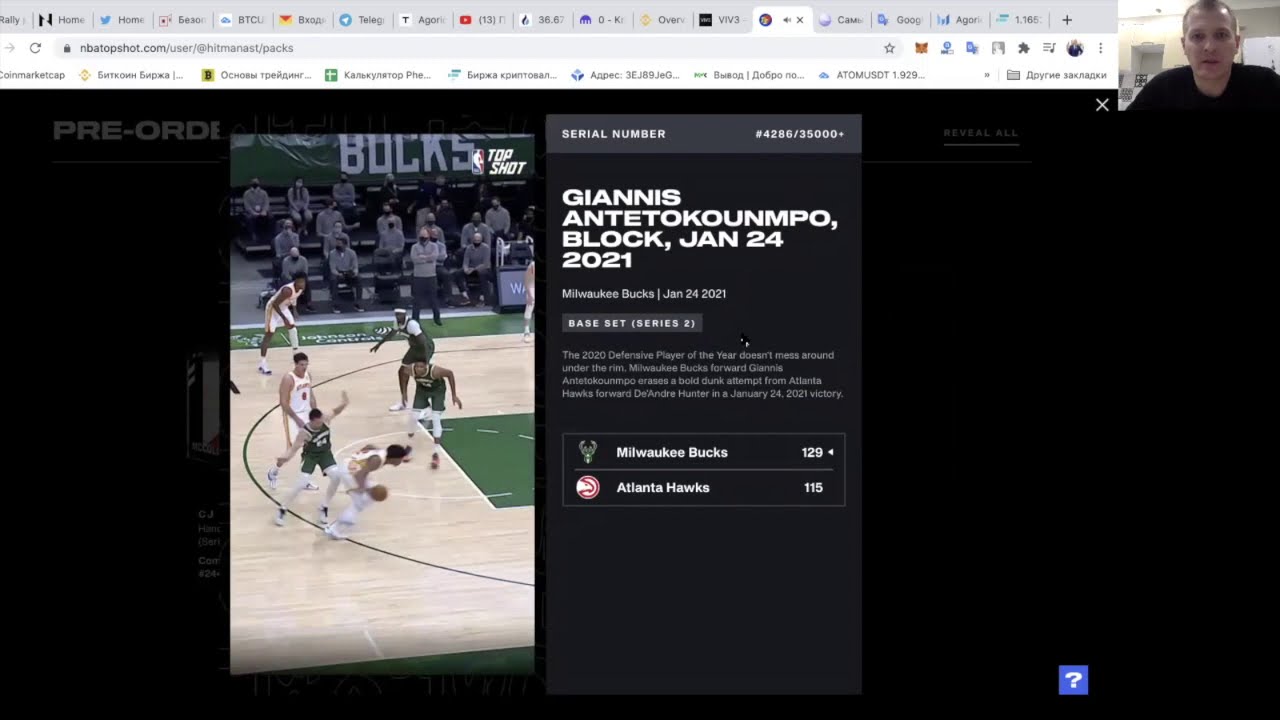Close the active NBA Top Shot tab
Screen dimensions: 1280x720
(x=799, y=20)
